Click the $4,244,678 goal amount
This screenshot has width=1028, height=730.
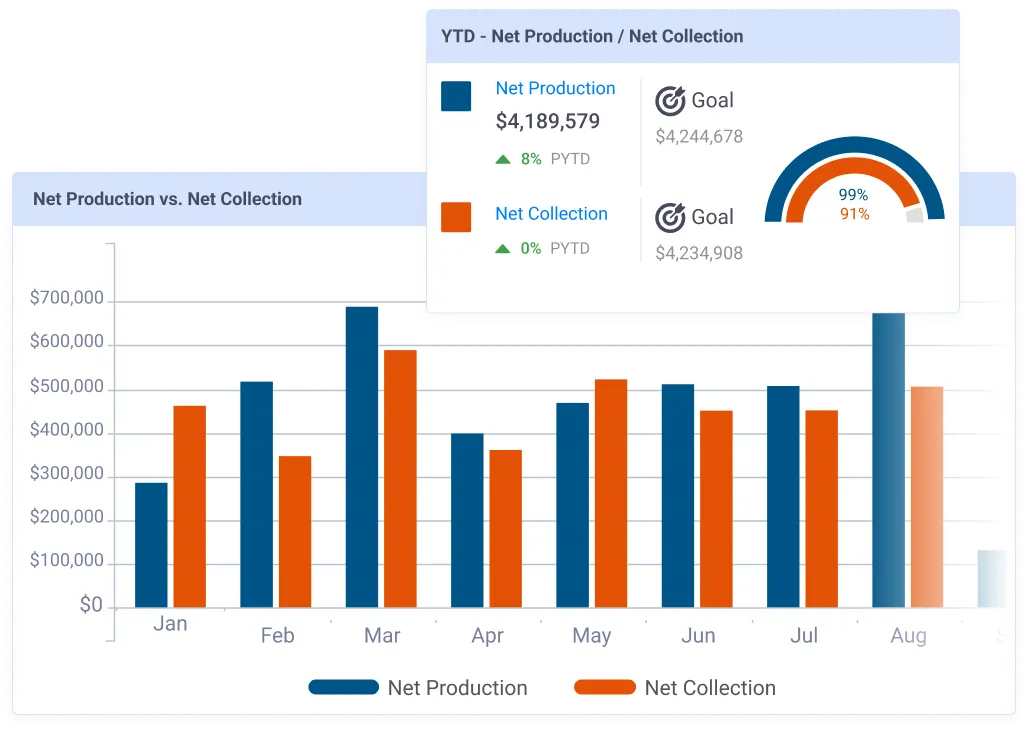tap(699, 136)
